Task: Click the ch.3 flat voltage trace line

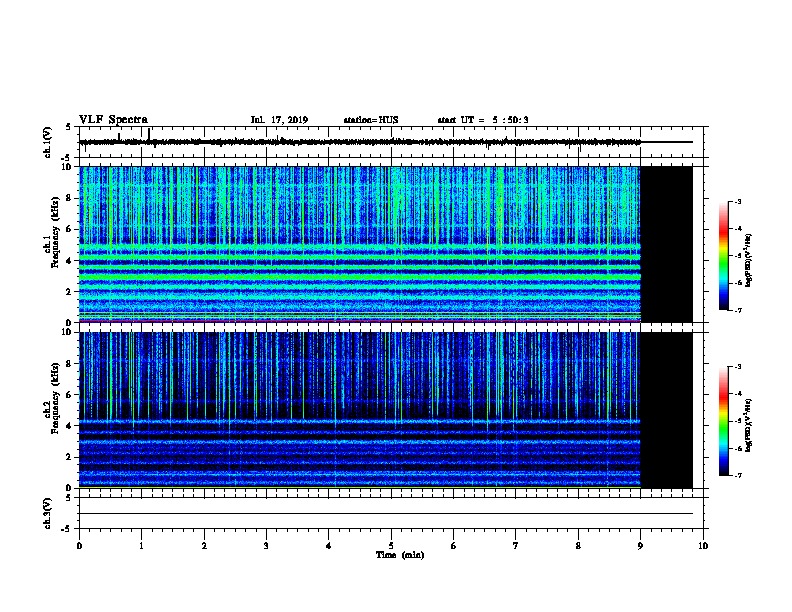Action: [x=386, y=514]
